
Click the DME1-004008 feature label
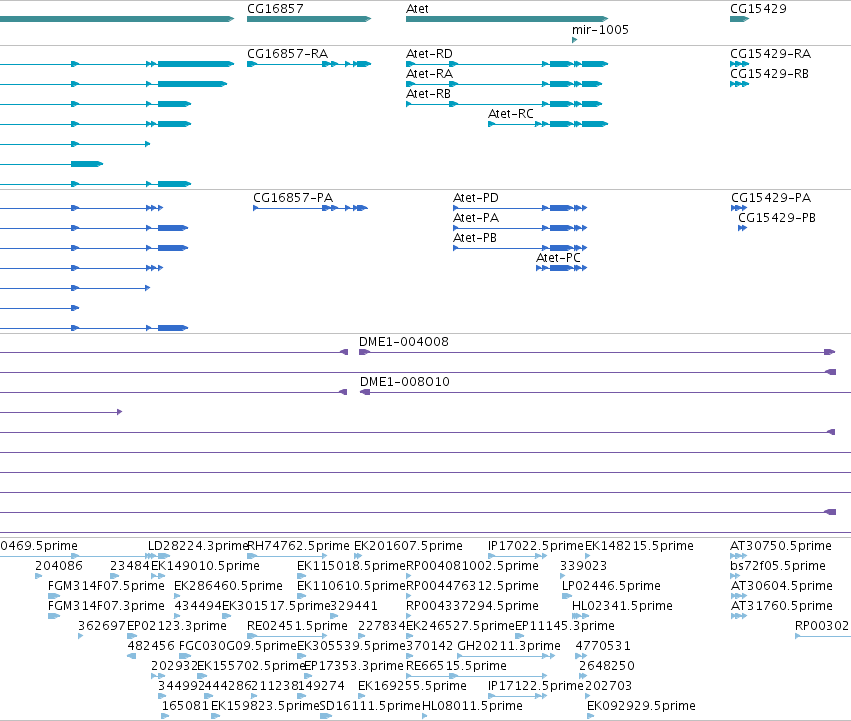coord(404,342)
